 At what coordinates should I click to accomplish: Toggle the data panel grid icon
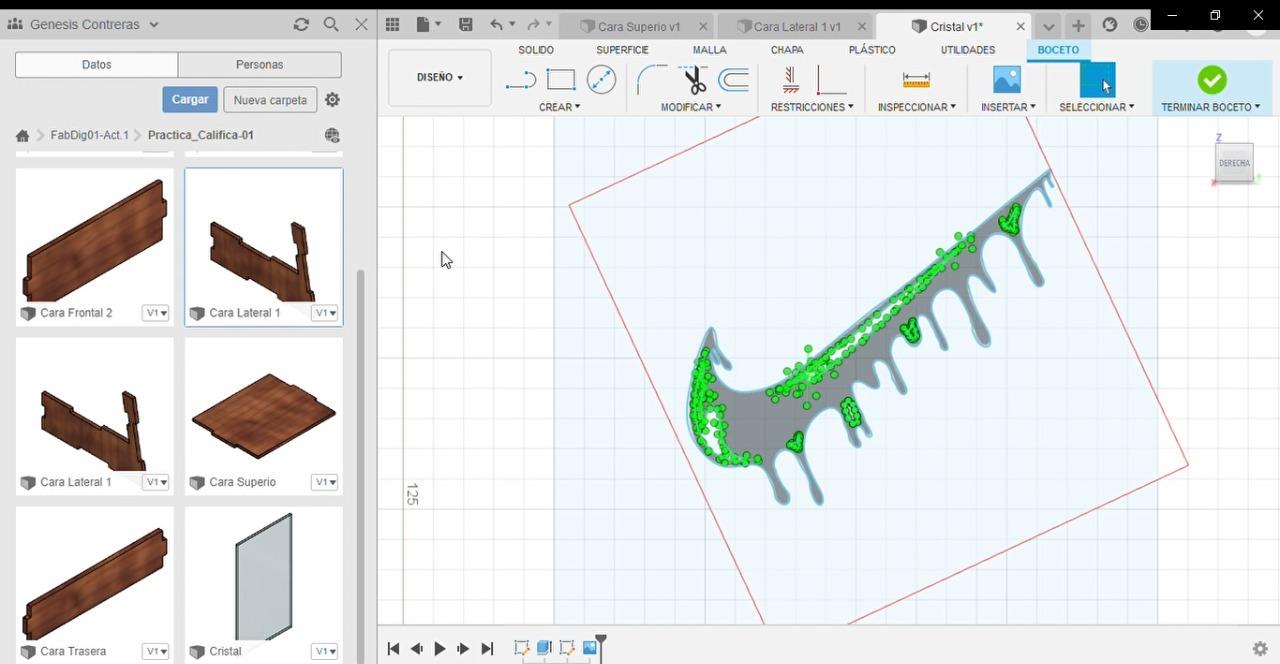pos(393,25)
